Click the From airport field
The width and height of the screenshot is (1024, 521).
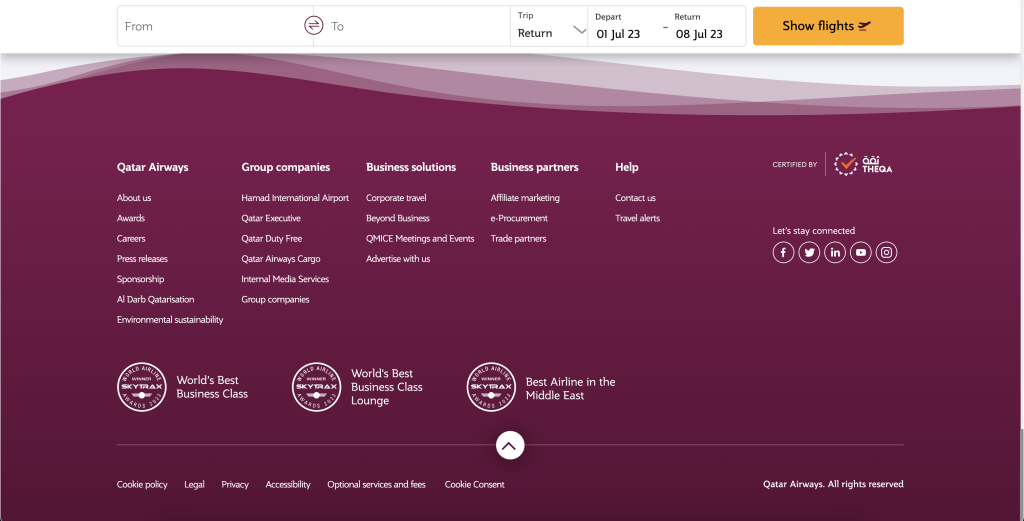[210, 26]
